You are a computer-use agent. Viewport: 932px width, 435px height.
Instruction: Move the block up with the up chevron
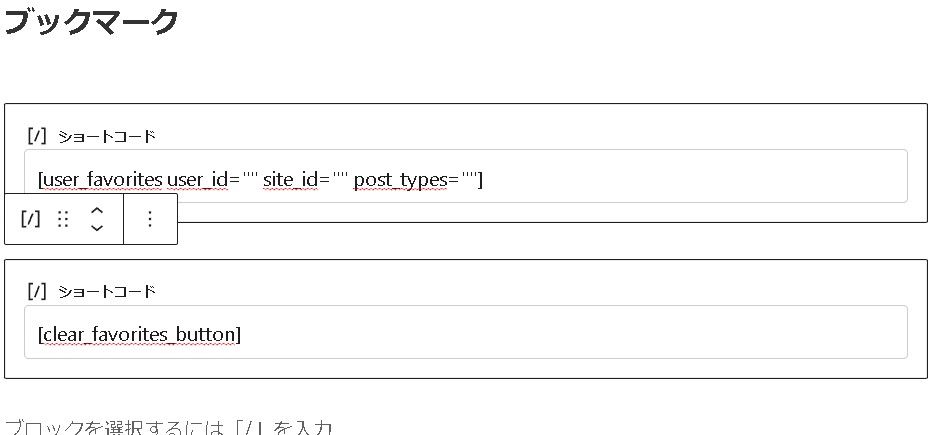[97, 210]
